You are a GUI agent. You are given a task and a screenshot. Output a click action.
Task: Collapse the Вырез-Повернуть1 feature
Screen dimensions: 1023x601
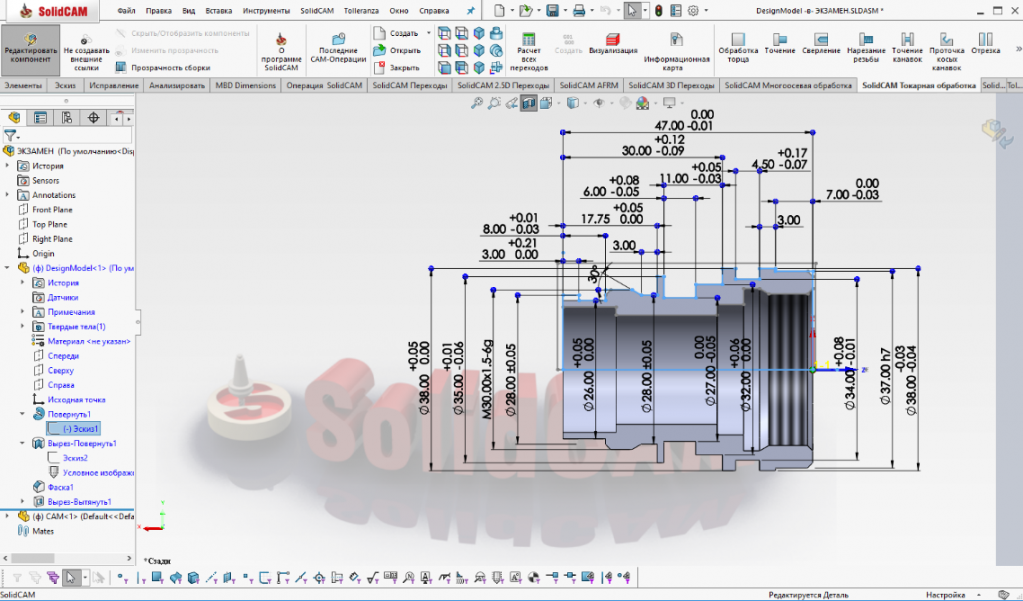(23, 444)
